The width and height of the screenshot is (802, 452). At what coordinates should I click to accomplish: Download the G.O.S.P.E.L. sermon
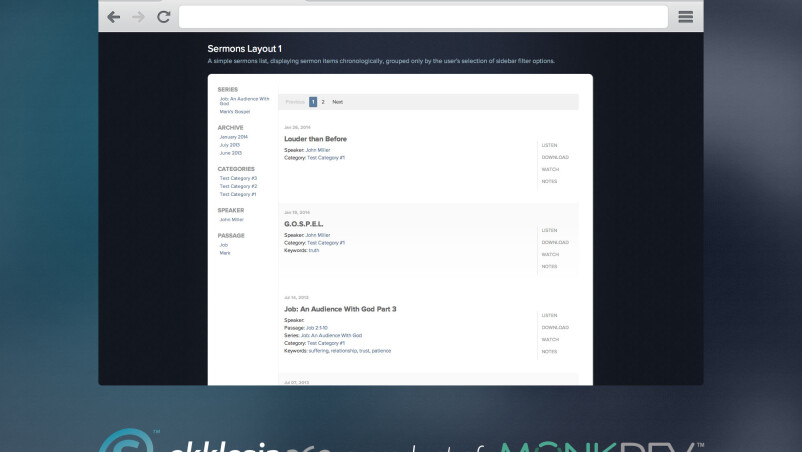(555, 242)
